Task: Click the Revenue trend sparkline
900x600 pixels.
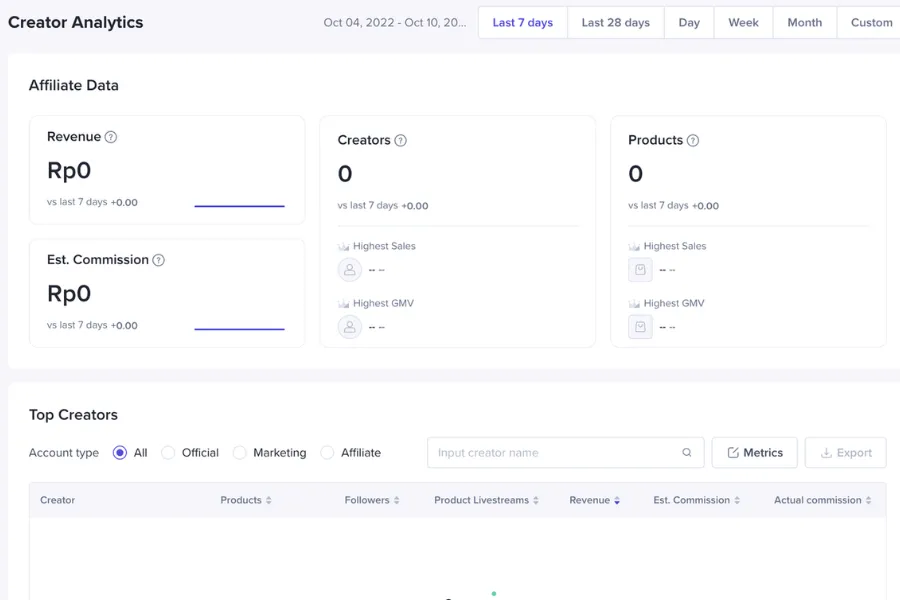Action: 239,206
